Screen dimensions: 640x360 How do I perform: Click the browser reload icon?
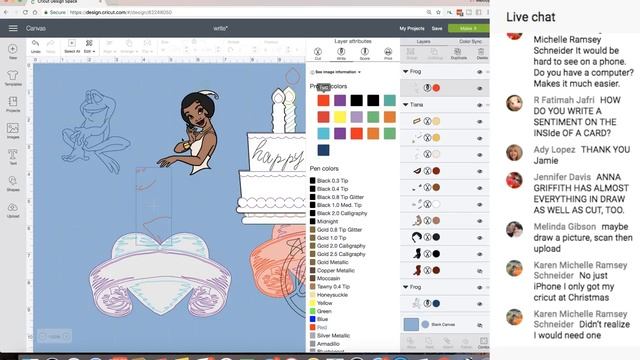25,12
